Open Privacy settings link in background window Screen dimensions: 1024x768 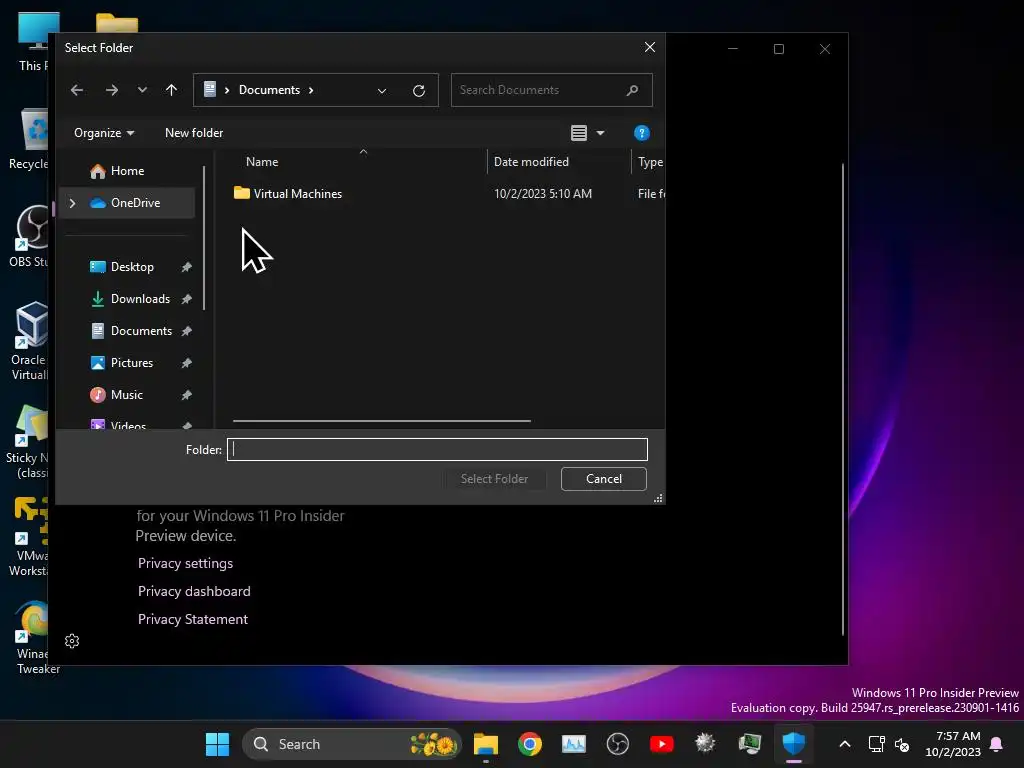pos(185,564)
